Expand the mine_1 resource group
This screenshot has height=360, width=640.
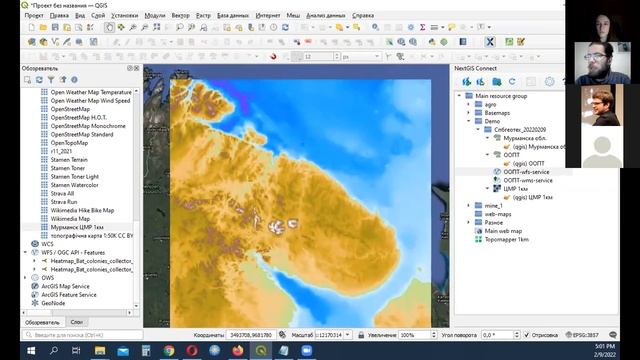(469, 206)
